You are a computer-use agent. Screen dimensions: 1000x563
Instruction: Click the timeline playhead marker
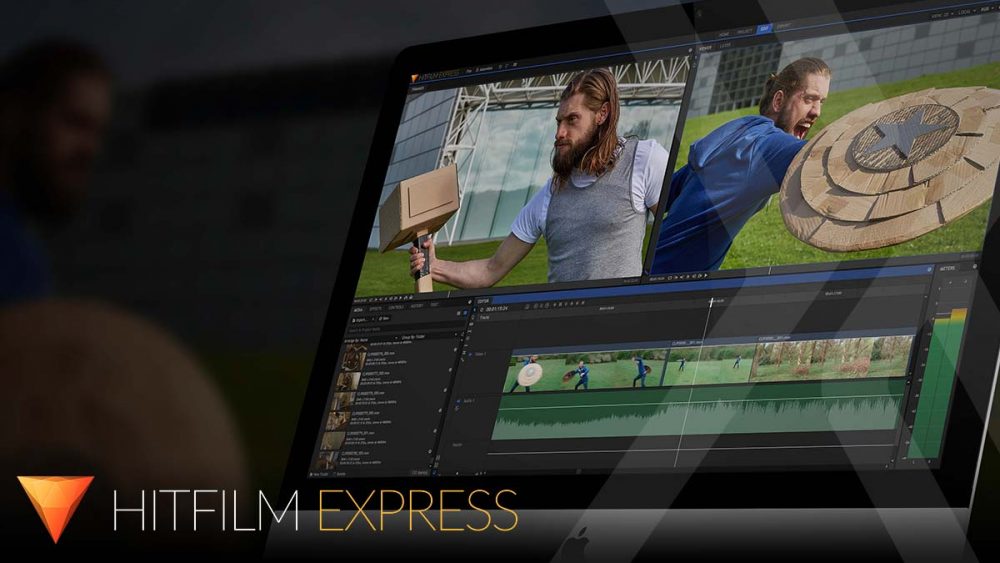coord(711,301)
